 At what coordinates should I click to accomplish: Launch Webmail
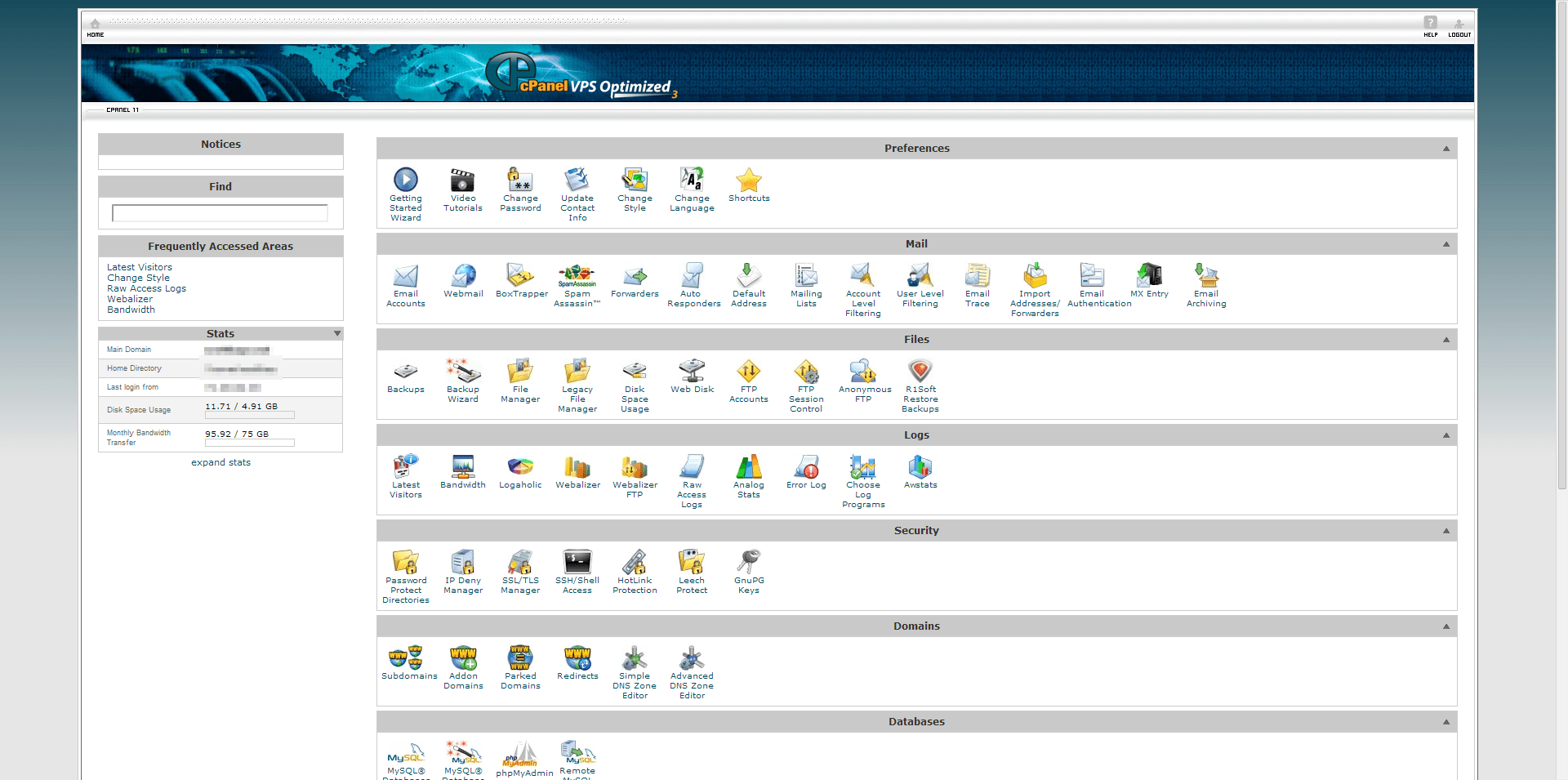tap(463, 275)
